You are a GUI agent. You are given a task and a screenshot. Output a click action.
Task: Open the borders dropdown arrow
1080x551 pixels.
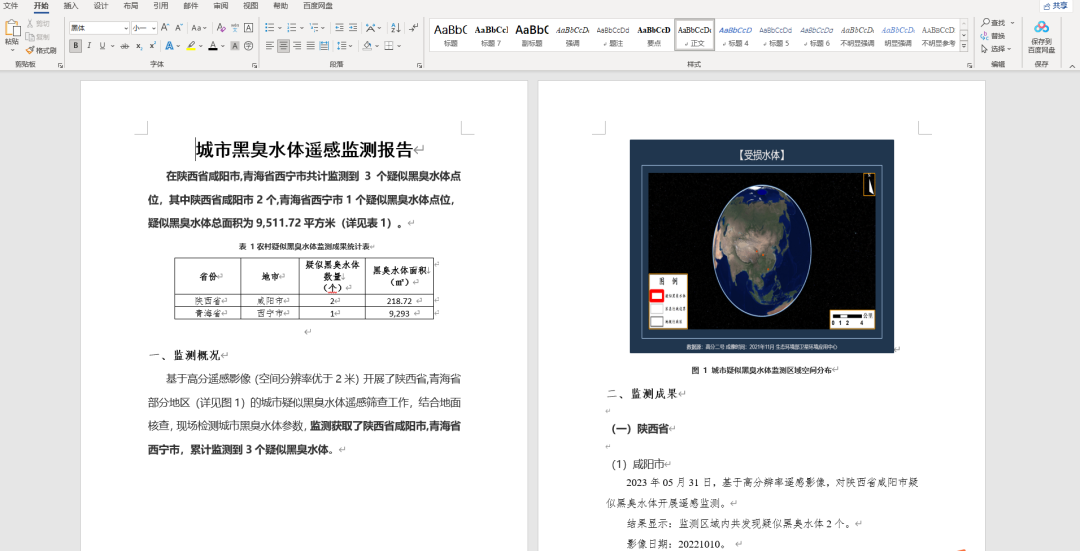399,46
